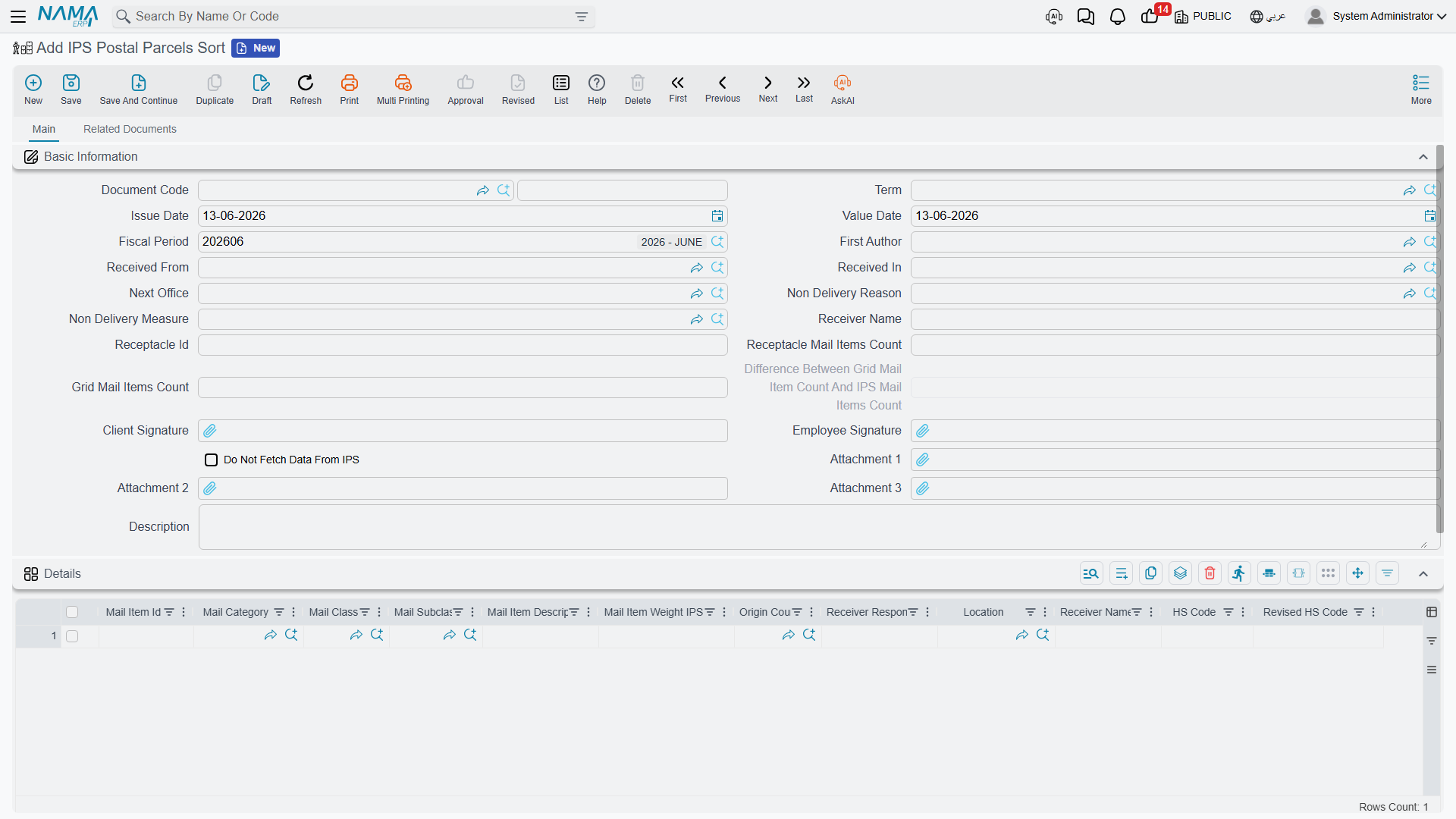1456x819 pixels.
Task: Switch language to Arabic
Action: pyautogui.click(x=1268, y=17)
